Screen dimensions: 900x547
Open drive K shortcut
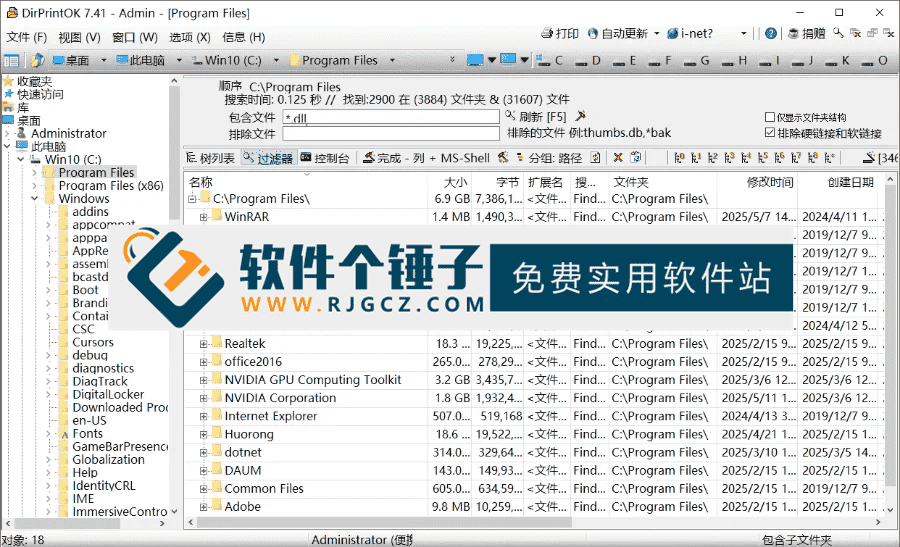[x=837, y=60]
